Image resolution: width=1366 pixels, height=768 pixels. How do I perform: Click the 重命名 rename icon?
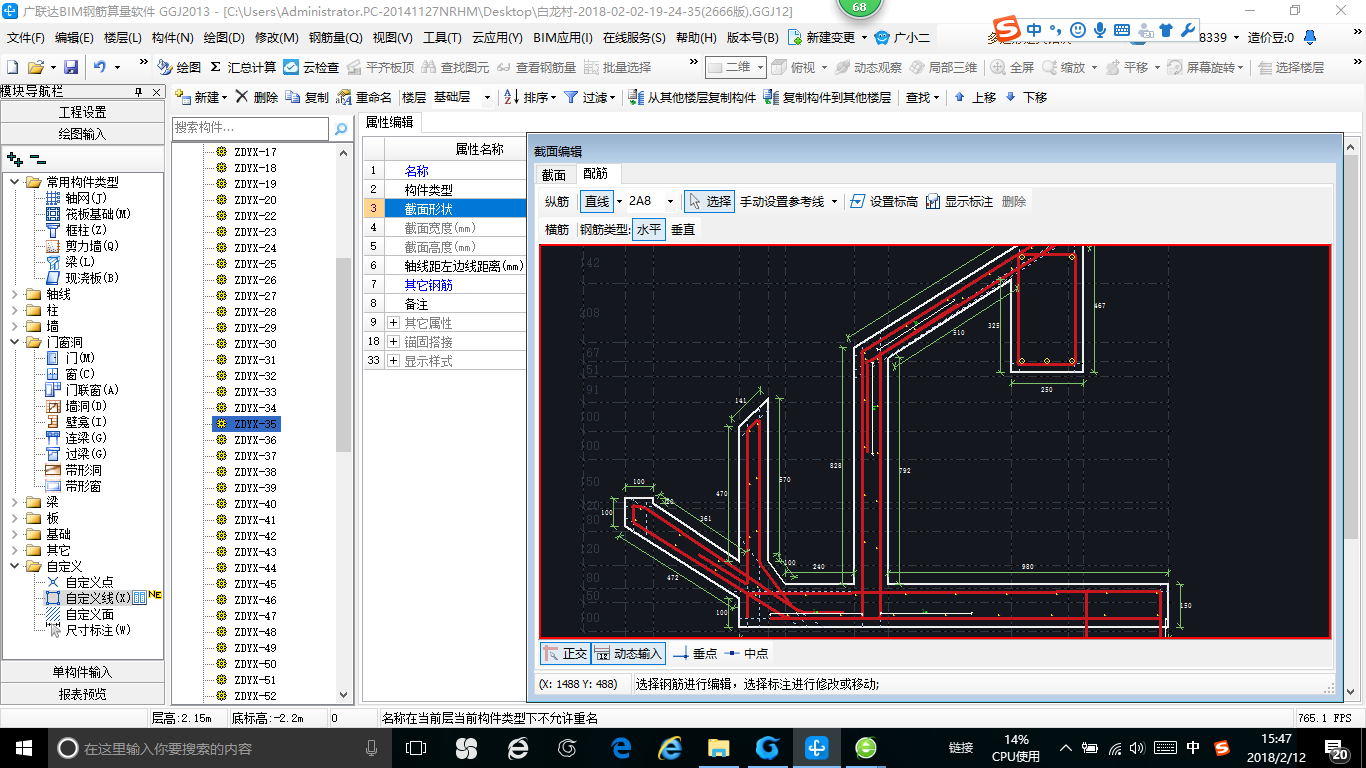coord(364,97)
